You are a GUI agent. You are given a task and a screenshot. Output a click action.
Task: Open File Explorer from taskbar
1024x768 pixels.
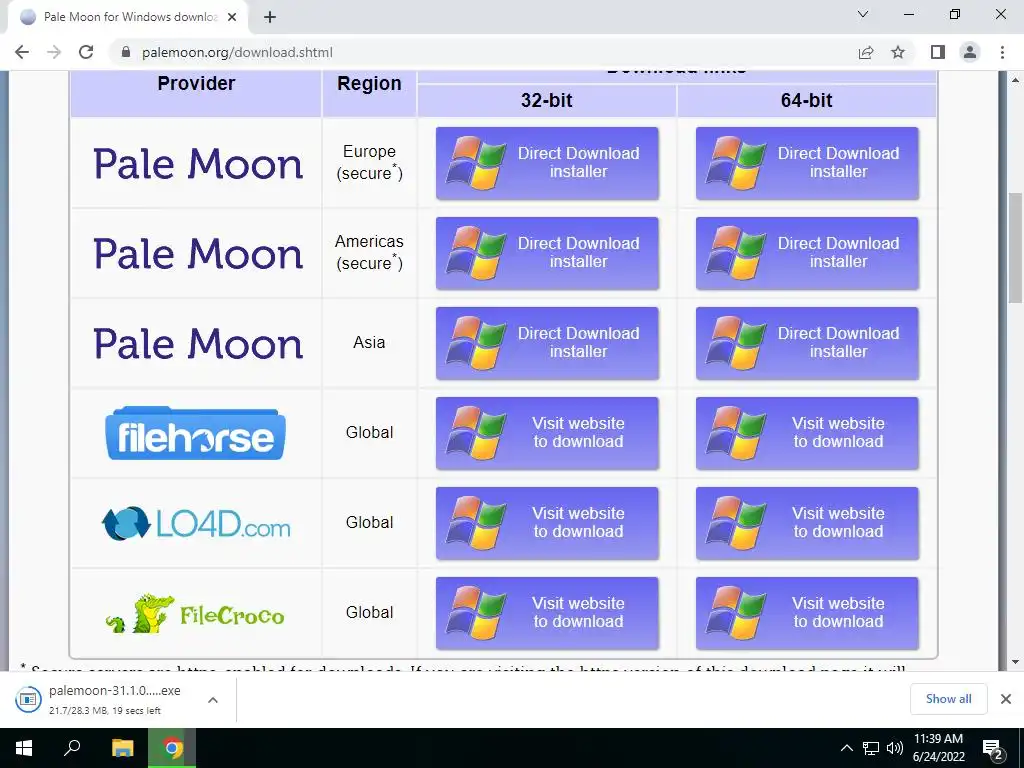coord(122,748)
